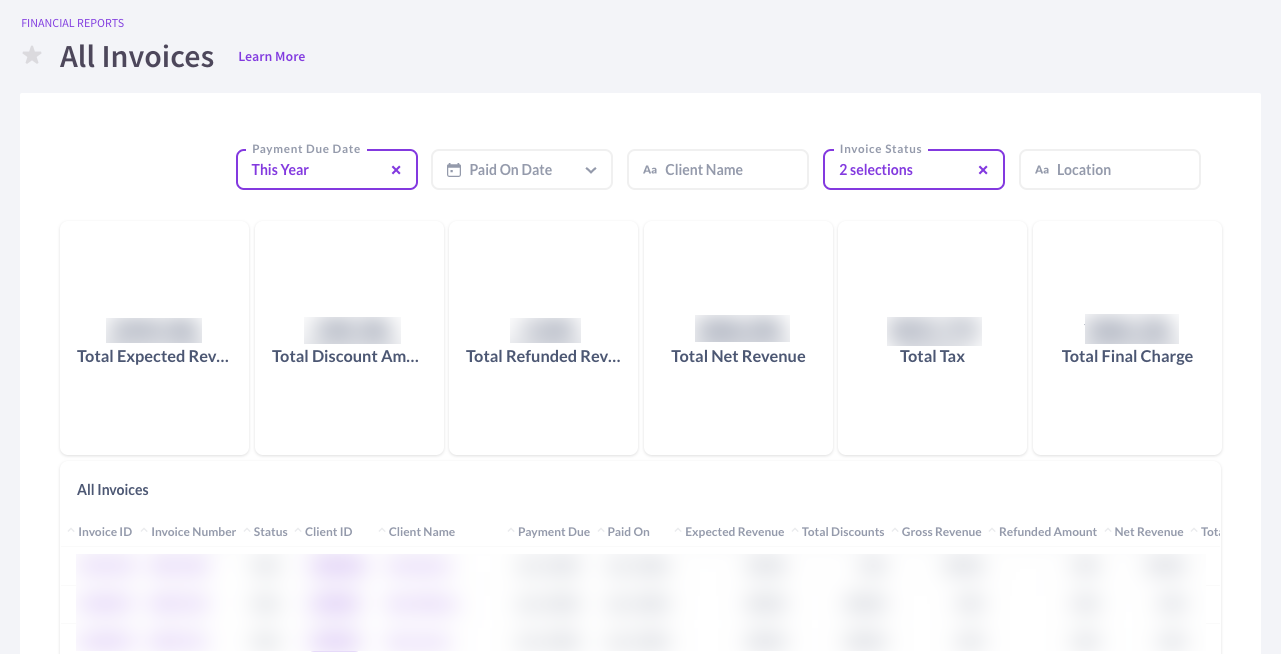Star the All Invoices report as favorite

point(32,56)
